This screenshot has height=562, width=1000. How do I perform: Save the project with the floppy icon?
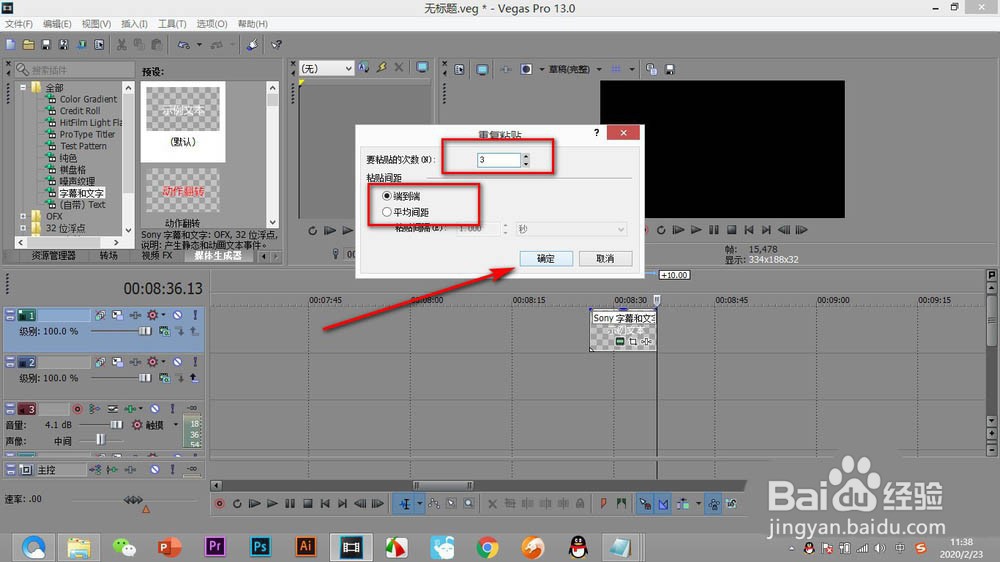(46, 45)
